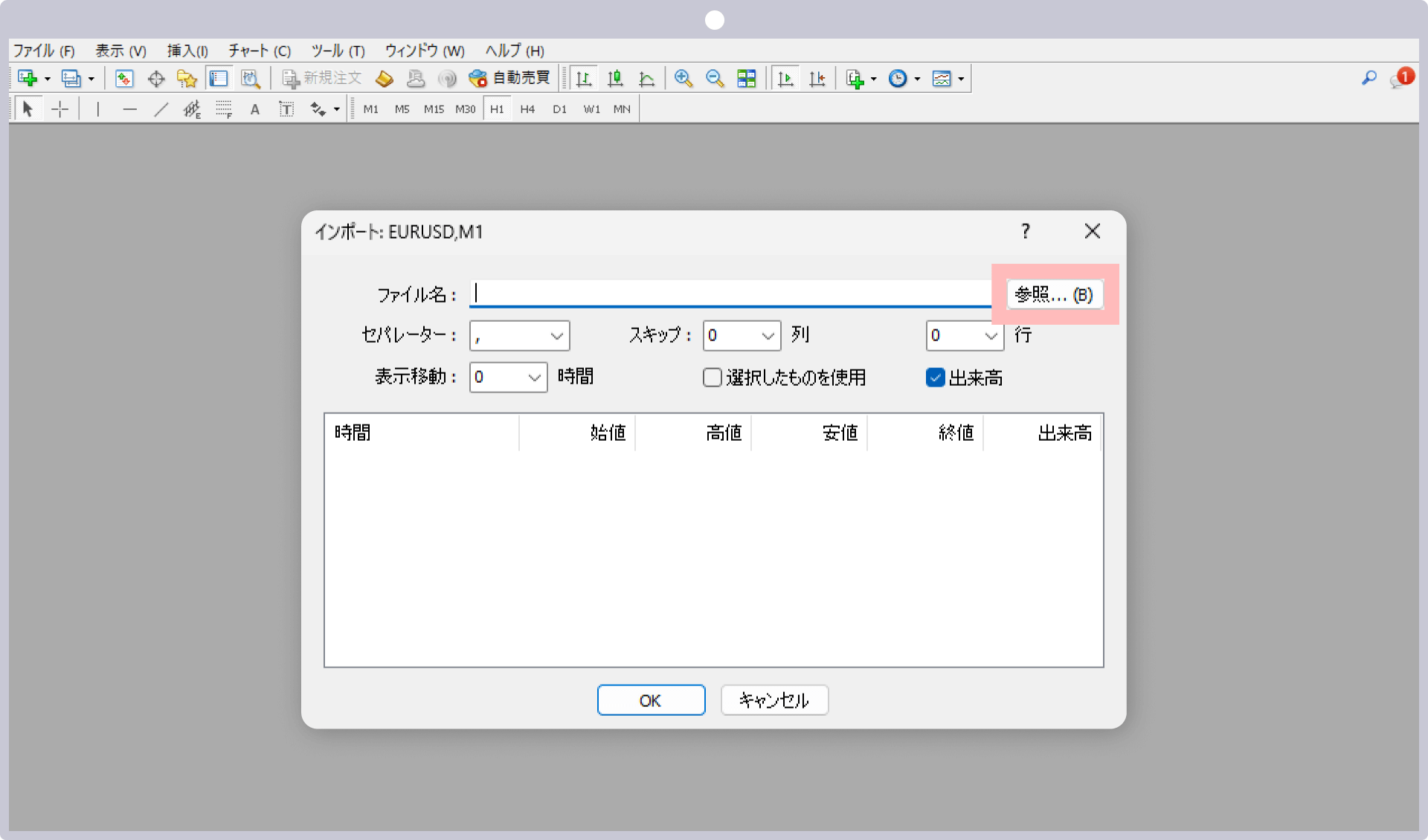Click the Zoom In magnifier icon
This screenshot has height=840, width=1428.
click(x=684, y=78)
